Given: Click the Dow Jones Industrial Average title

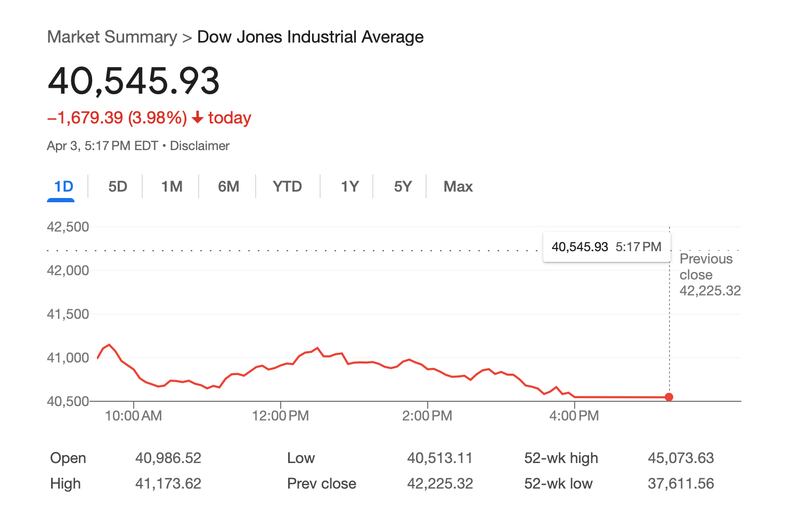Looking at the screenshot, I should [310, 37].
